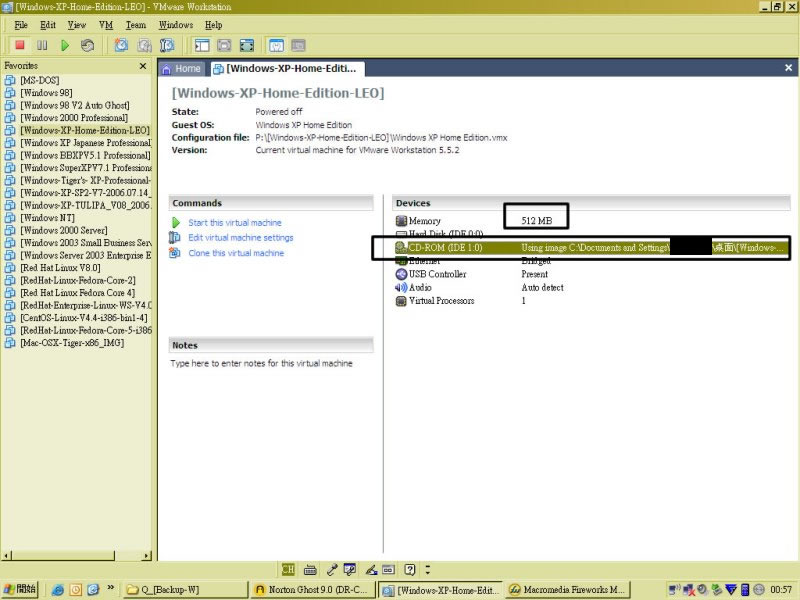Open the Help menu

213,25
